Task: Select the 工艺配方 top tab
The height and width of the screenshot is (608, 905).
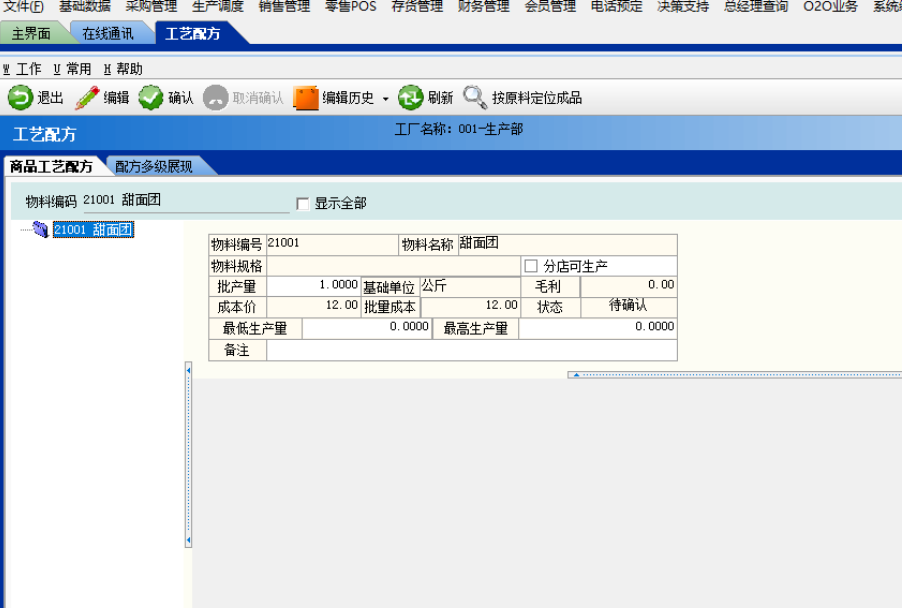Action: coord(193,33)
